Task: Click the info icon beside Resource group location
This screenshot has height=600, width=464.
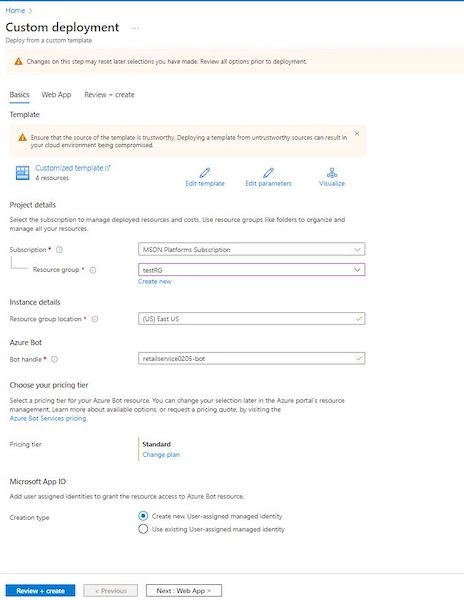Action: [95, 319]
